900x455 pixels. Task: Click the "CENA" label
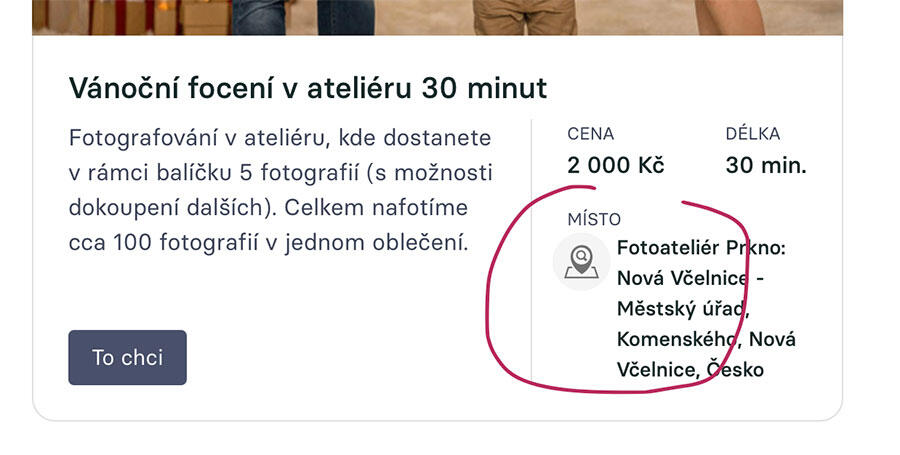[590, 134]
